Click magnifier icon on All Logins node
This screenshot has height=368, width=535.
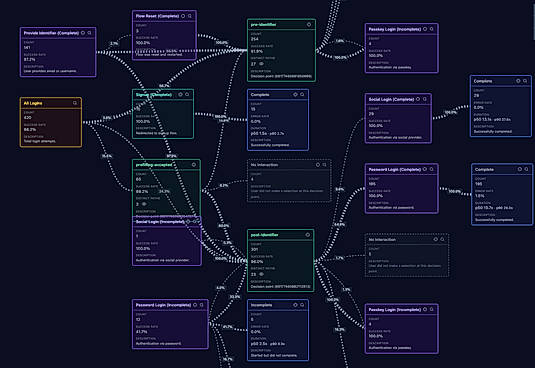tap(75, 103)
